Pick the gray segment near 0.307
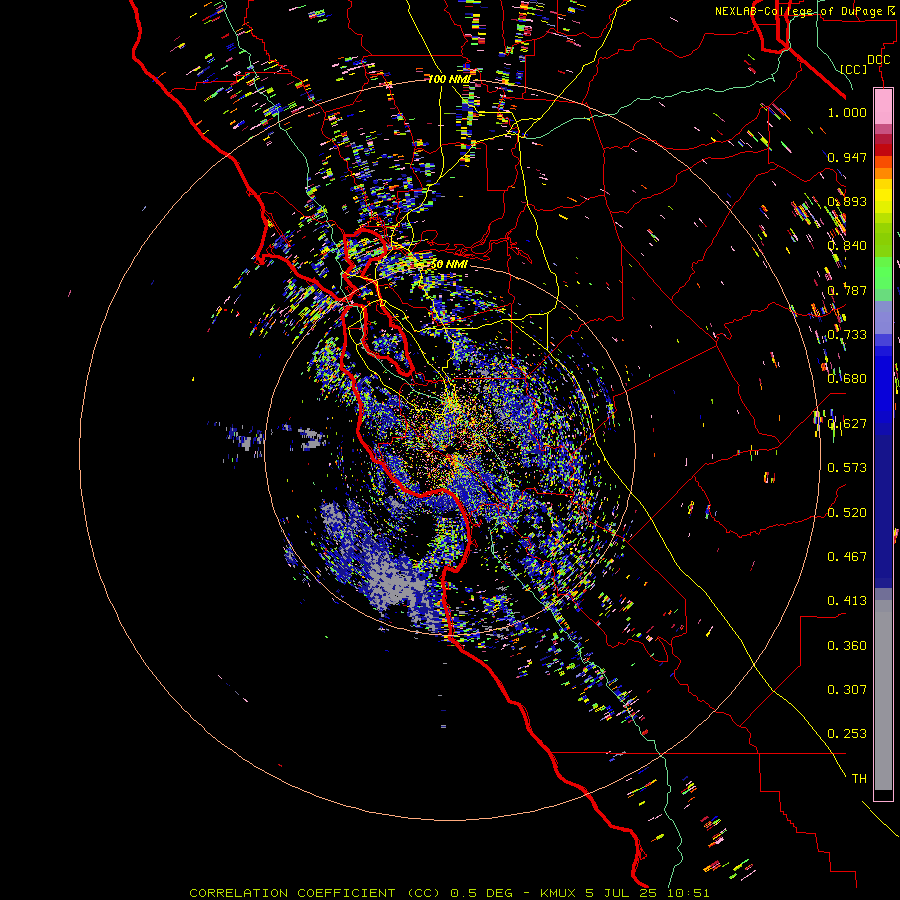Image resolution: width=900 pixels, height=900 pixels. click(883, 695)
